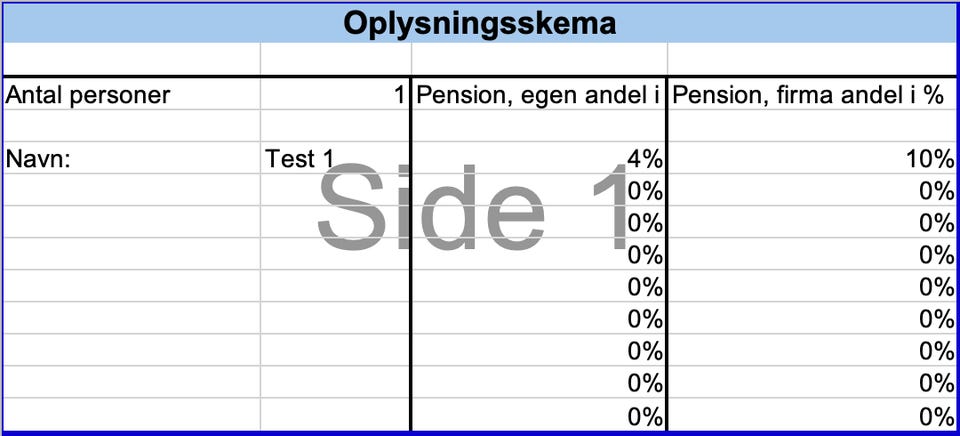Viewport: 960px width, 436px height.
Task: Select the 0% cell directly below 10%
Action: (812, 190)
